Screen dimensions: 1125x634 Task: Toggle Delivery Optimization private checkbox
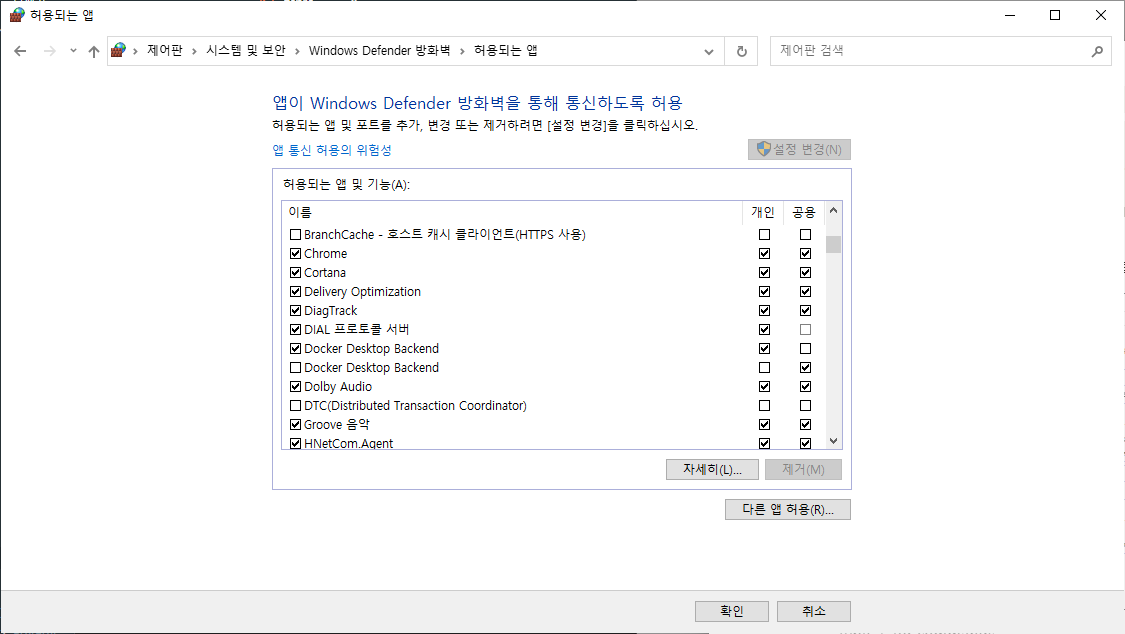(764, 291)
